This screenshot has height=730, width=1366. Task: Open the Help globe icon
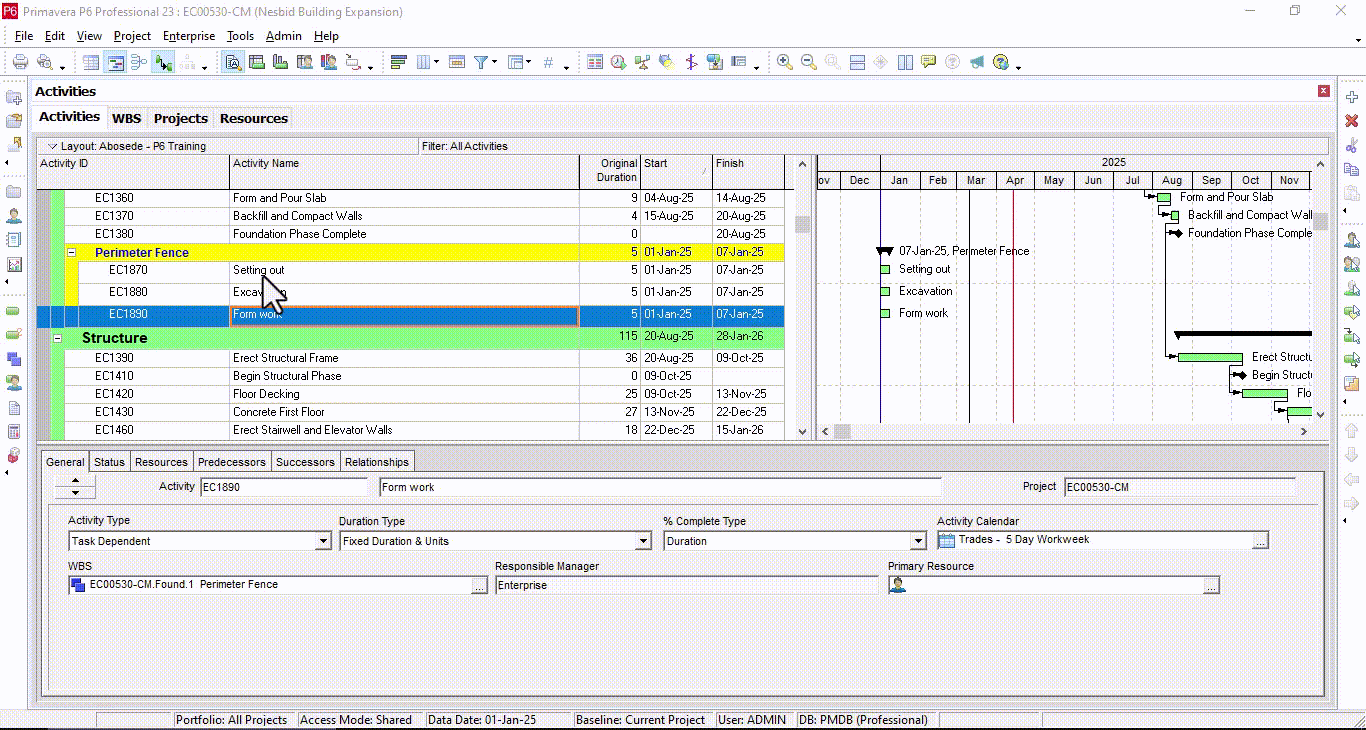(x=1001, y=62)
